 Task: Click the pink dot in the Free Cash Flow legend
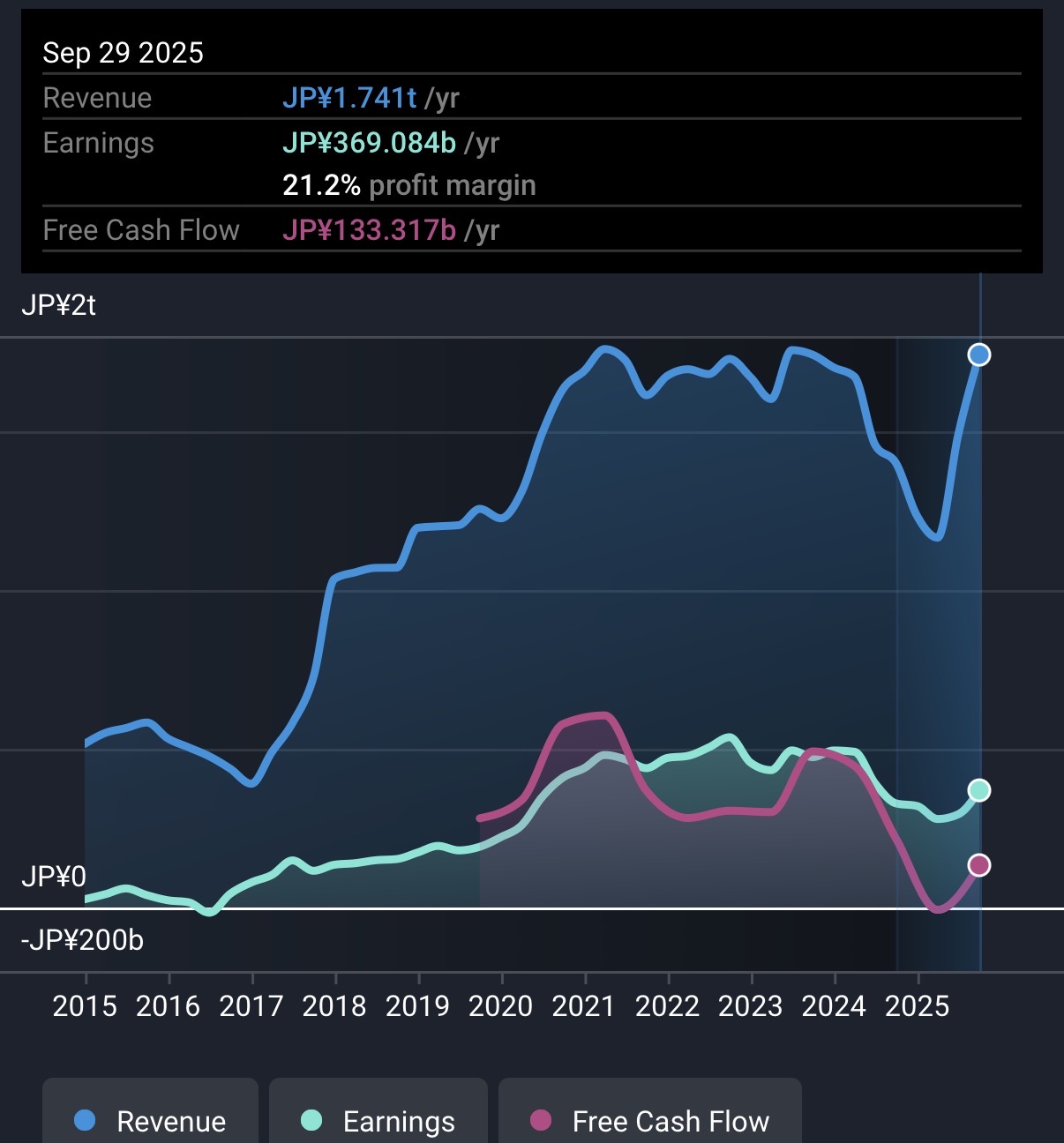click(x=541, y=1120)
